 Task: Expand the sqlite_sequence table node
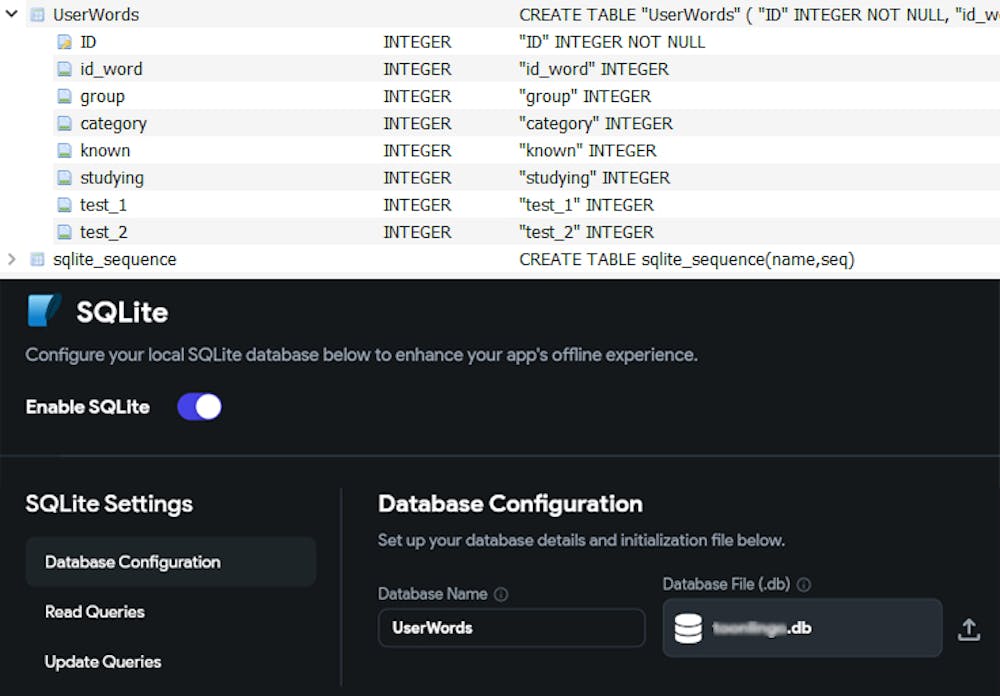click(11, 259)
